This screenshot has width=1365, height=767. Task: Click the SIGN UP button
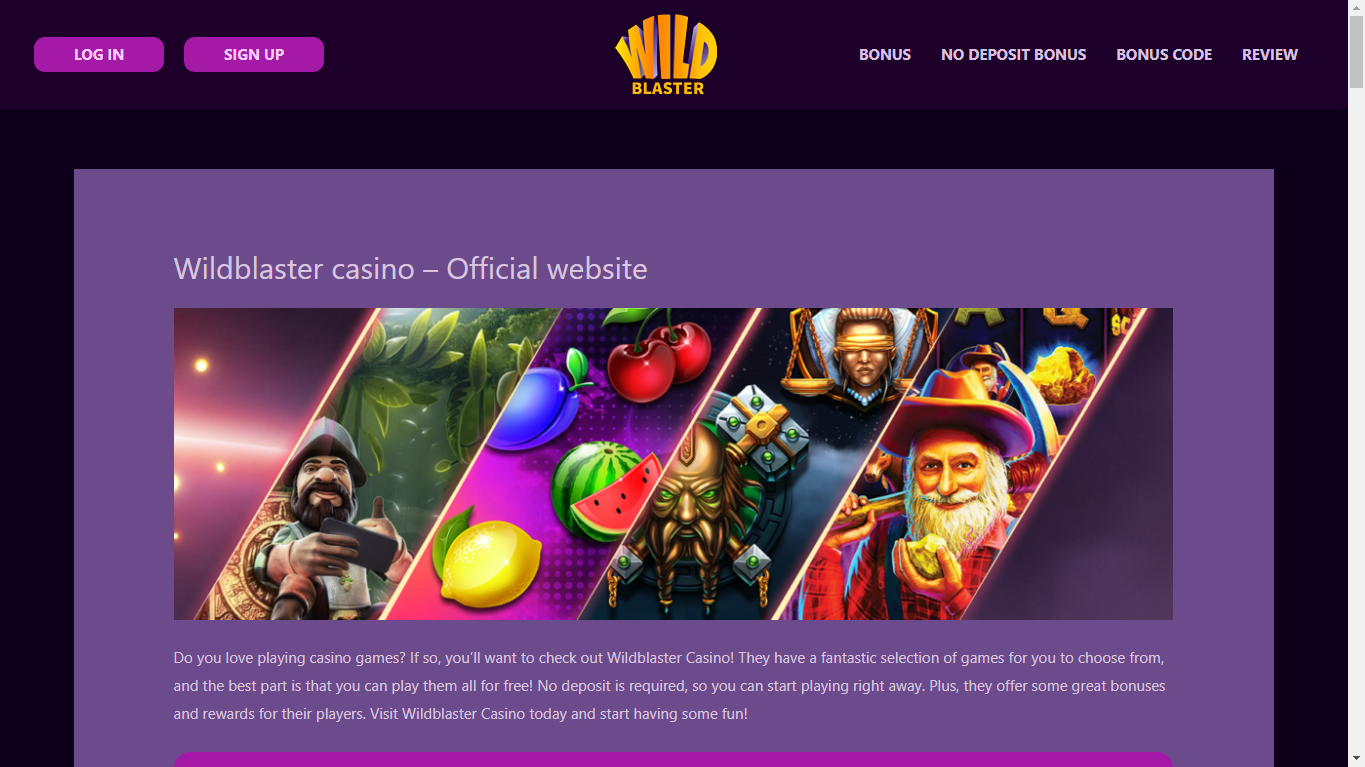click(x=254, y=55)
